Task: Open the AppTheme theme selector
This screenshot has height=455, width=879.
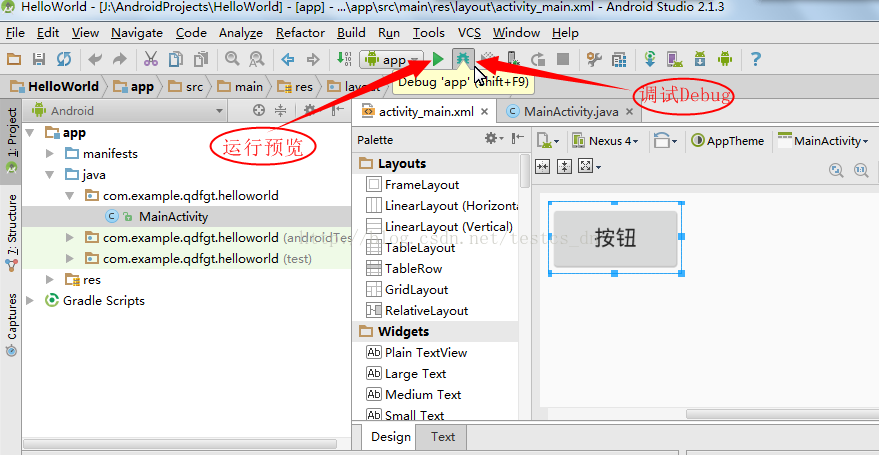Action: 728,141
